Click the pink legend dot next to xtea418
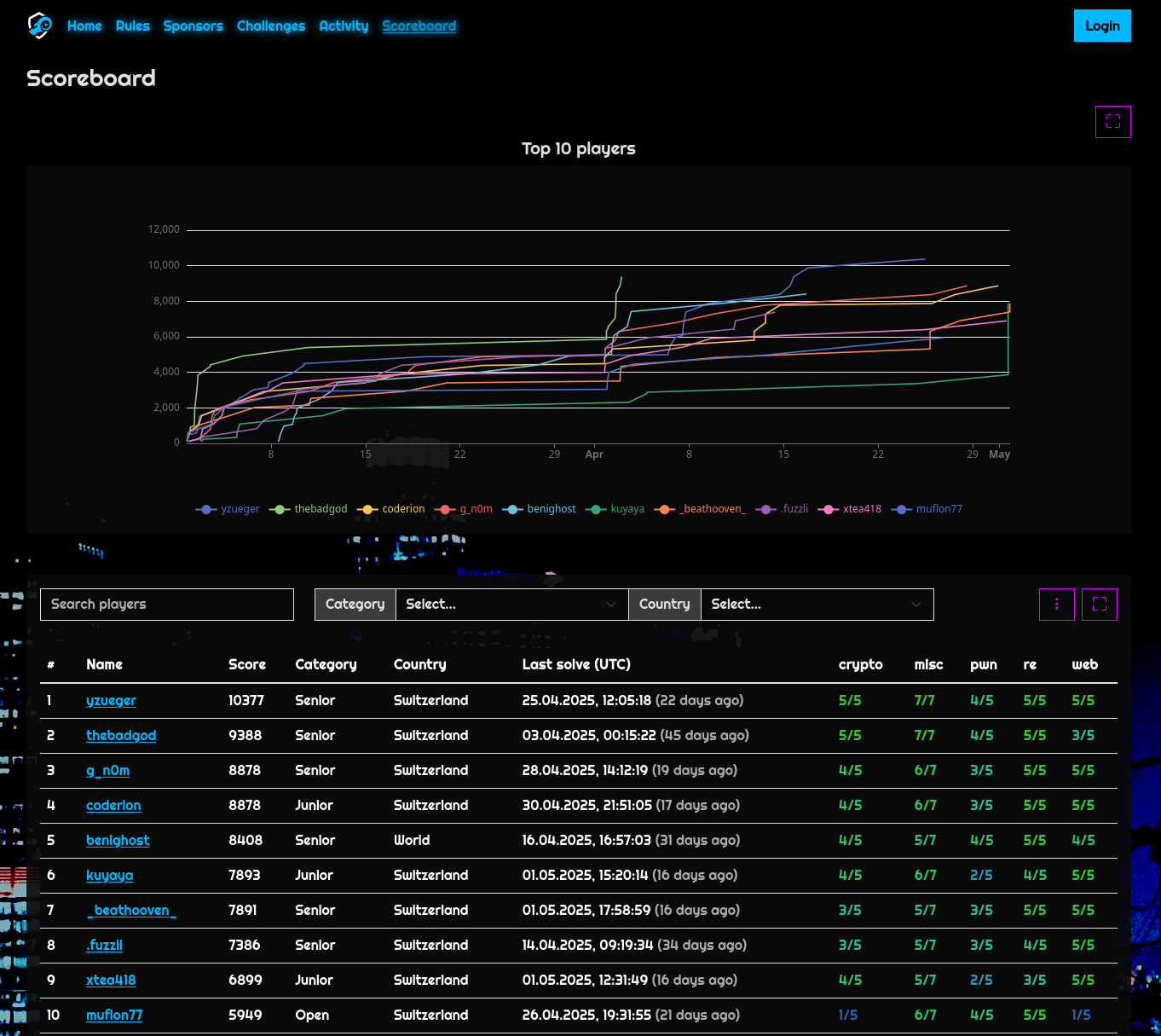This screenshot has height=1036, width=1161. (x=829, y=508)
